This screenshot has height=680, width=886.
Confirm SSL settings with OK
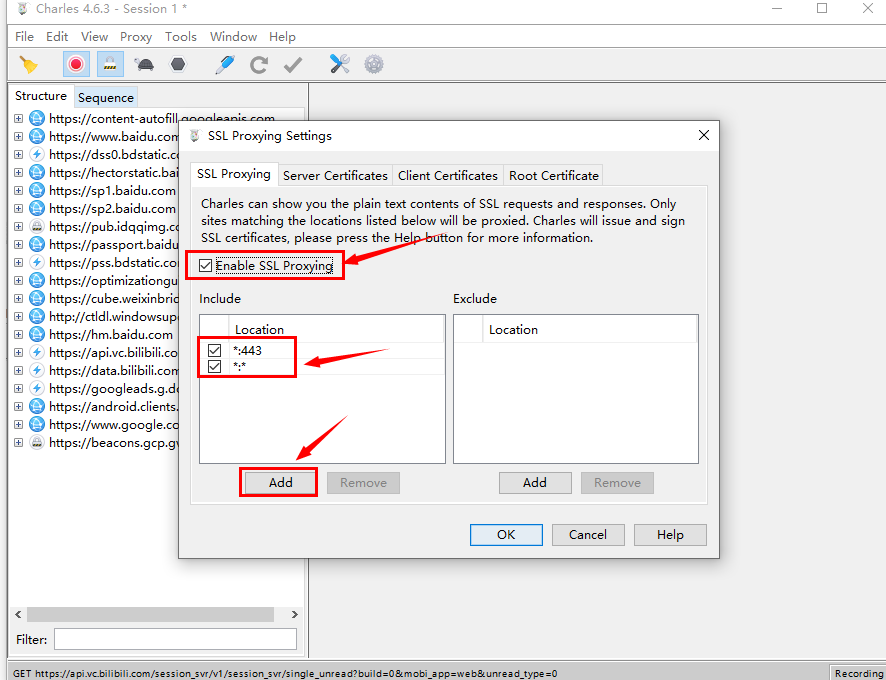(x=506, y=535)
